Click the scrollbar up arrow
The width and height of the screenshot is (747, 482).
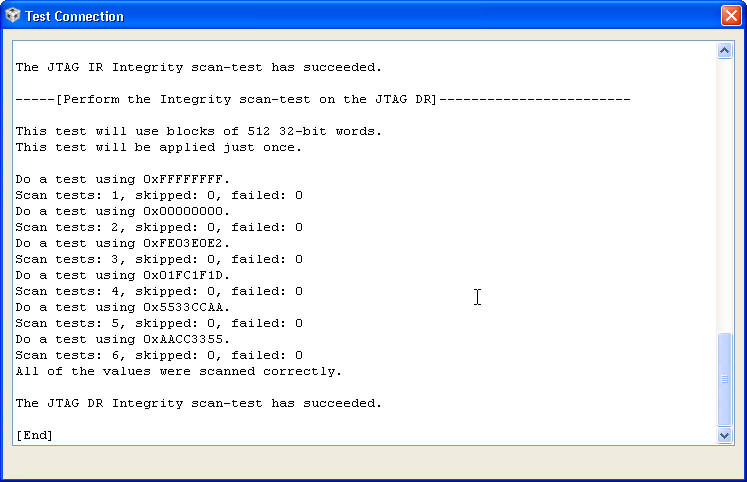[x=725, y=51]
